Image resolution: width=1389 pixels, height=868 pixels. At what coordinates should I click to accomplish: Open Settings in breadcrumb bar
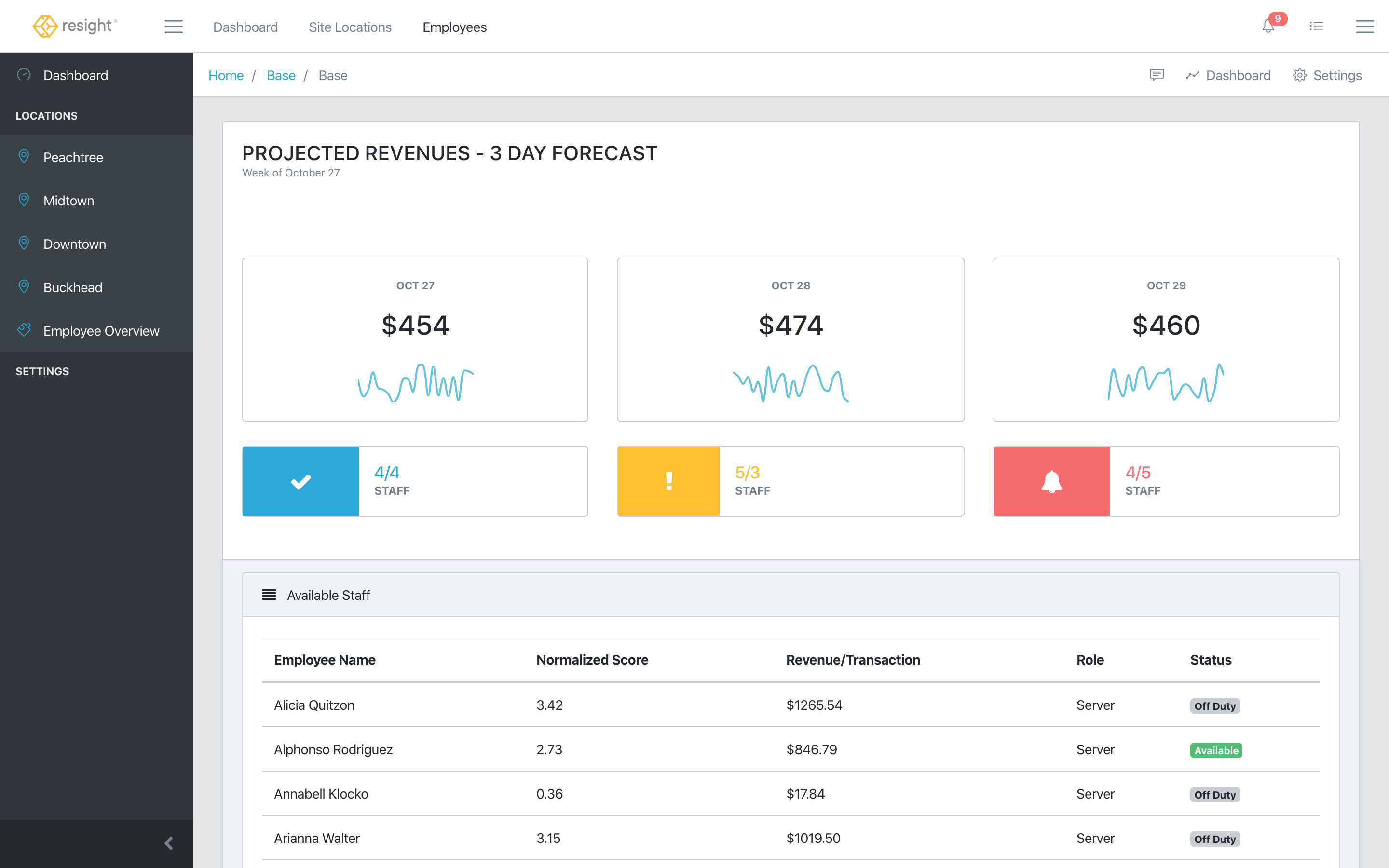pyautogui.click(x=1327, y=75)
